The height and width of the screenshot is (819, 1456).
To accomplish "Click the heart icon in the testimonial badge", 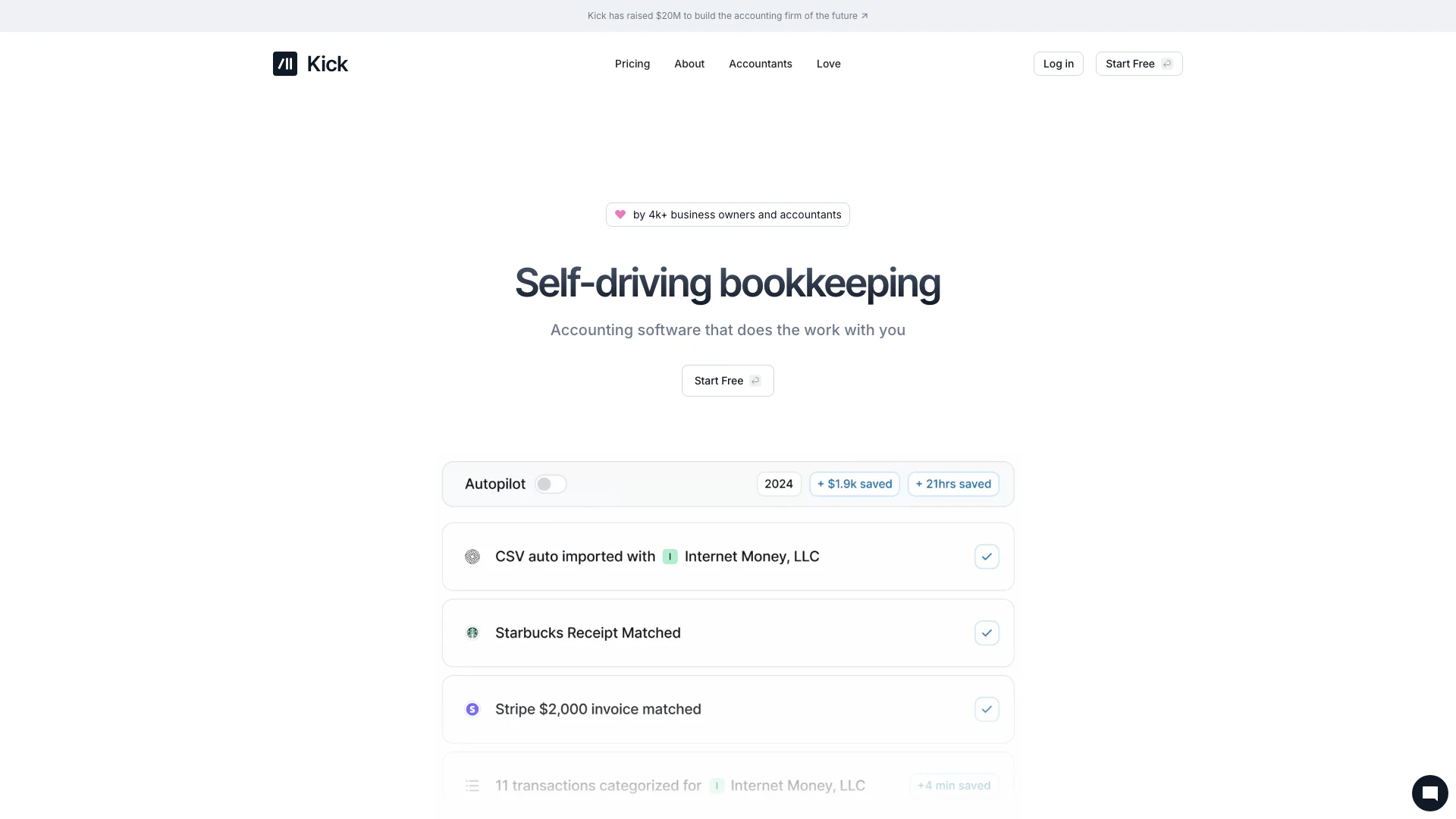I will (621, 215).
